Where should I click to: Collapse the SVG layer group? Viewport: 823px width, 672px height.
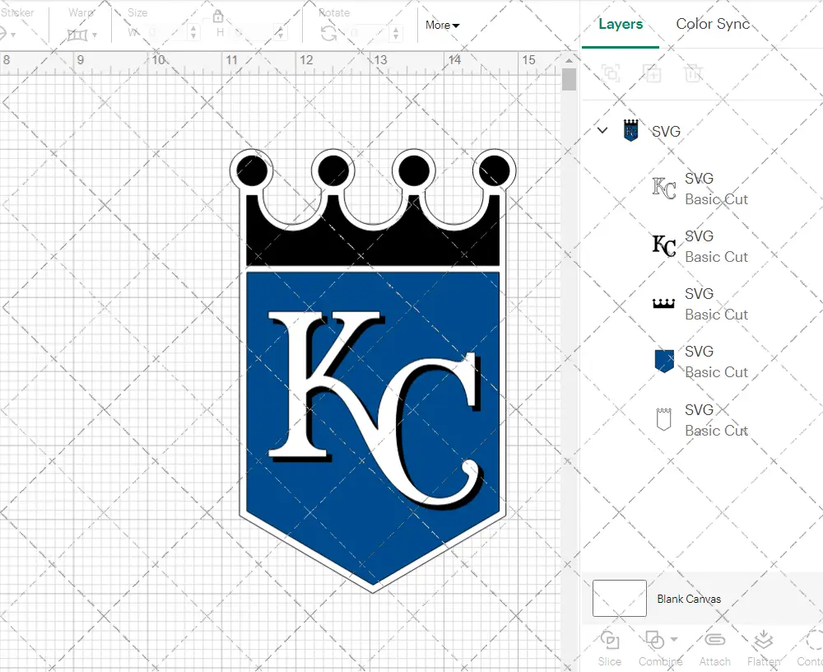[602, 130]
